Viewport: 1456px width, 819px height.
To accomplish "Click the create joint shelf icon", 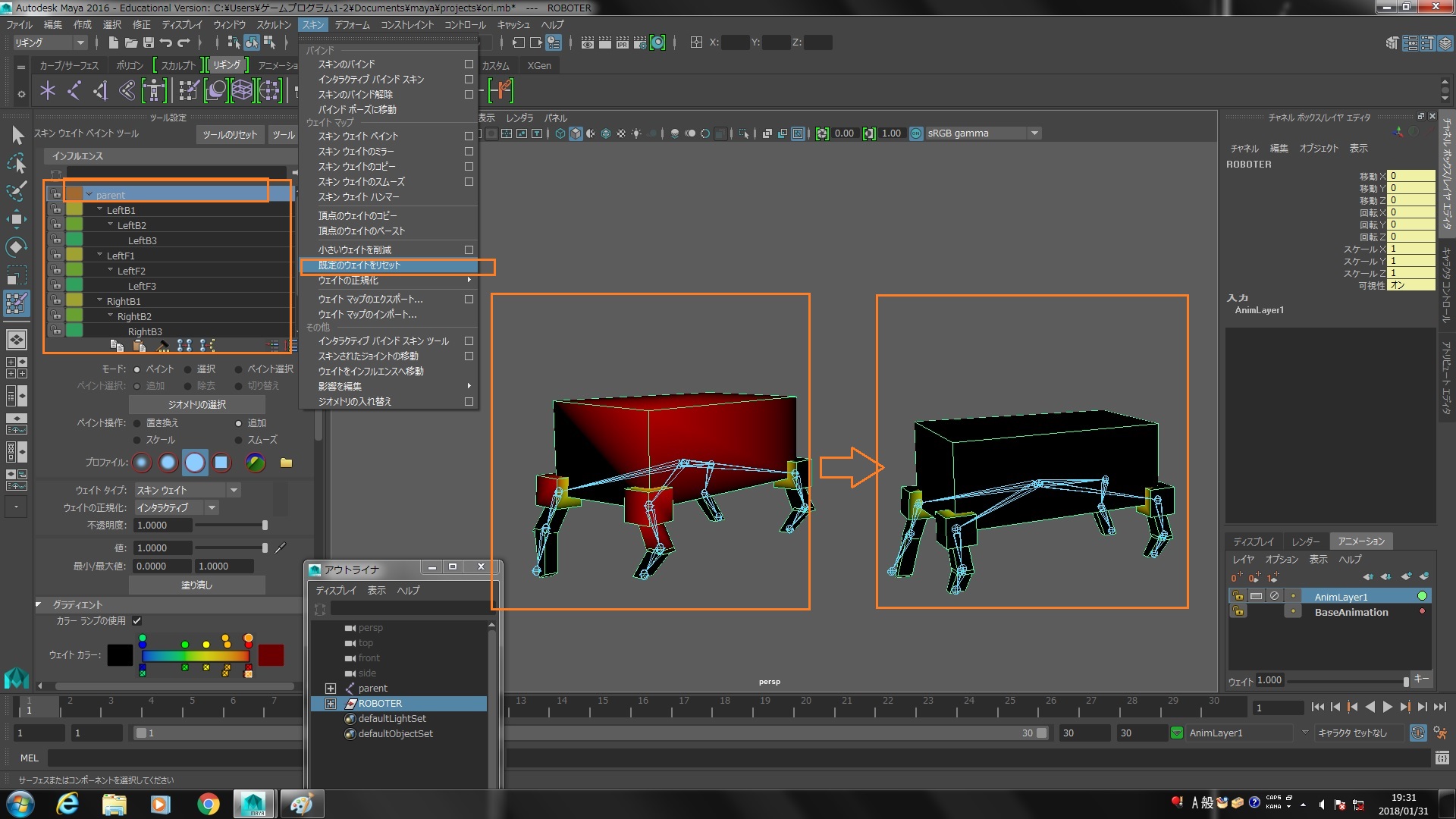I will [74, 92].
